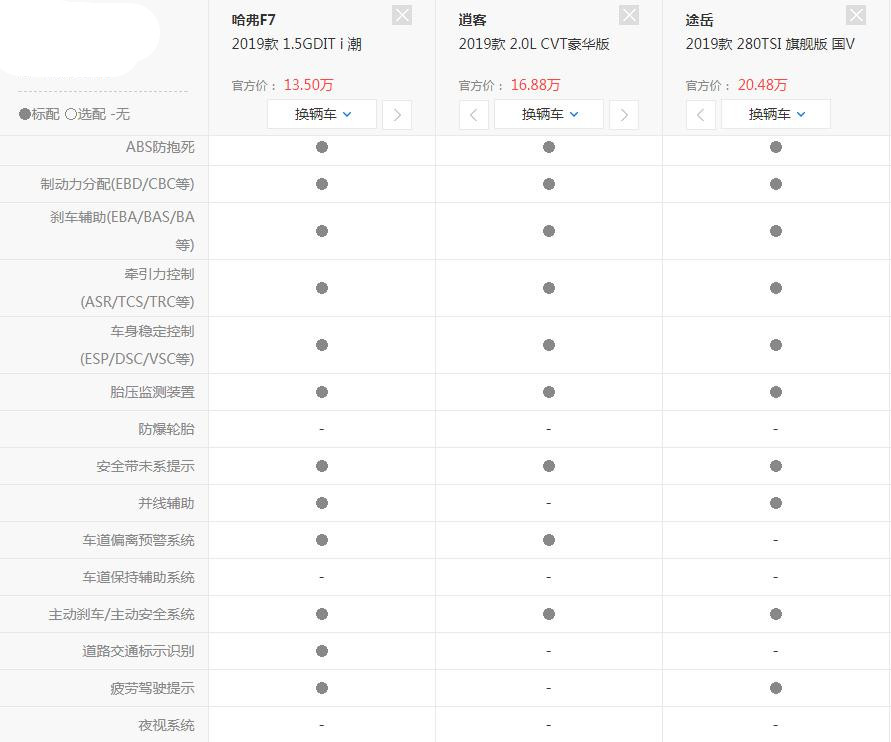Viewport: 891px width, 742px height.
Task: Click 途岳 standard dot for 主动刹车/主动安全系统
Action: point(776,614)
